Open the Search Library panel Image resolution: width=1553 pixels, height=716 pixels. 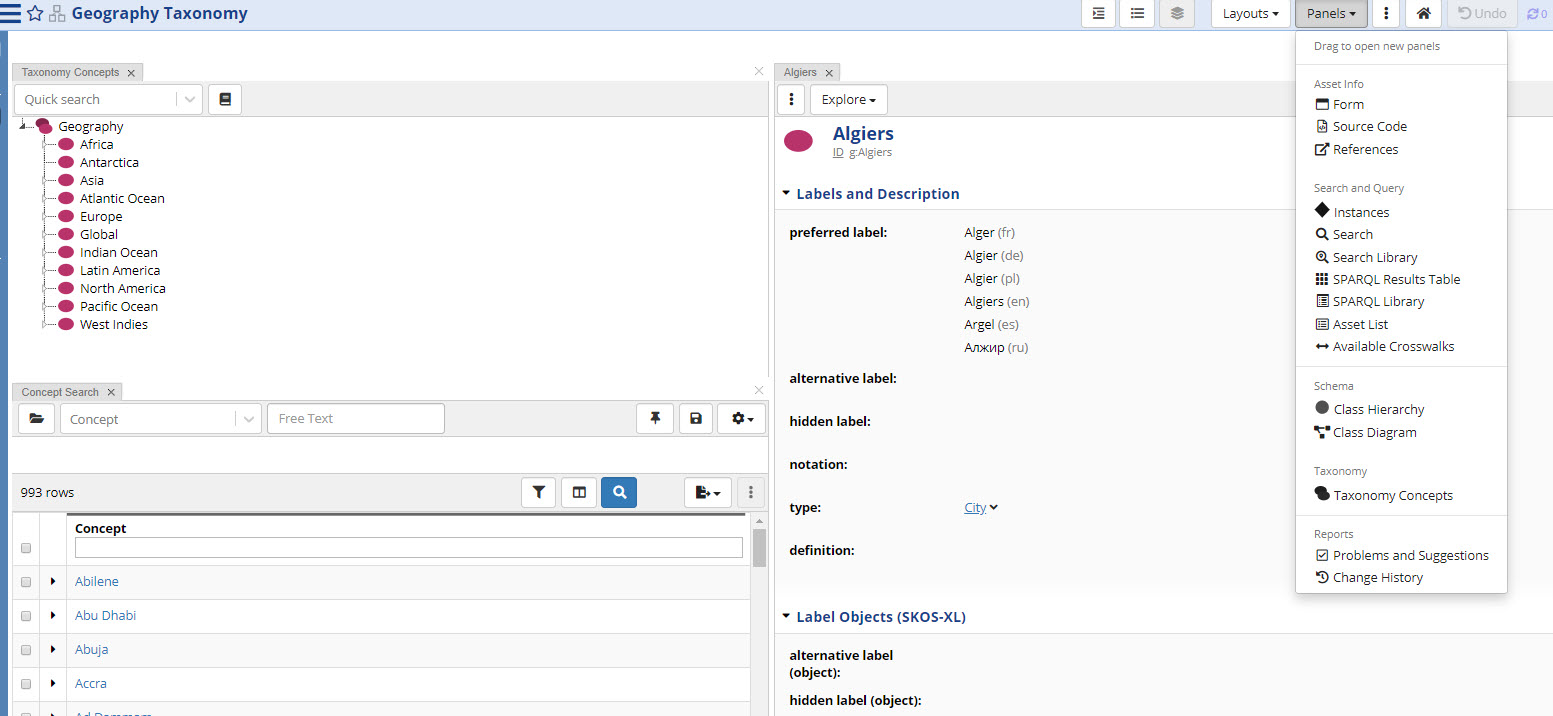pyautogui.click(x=1374, y=257)
